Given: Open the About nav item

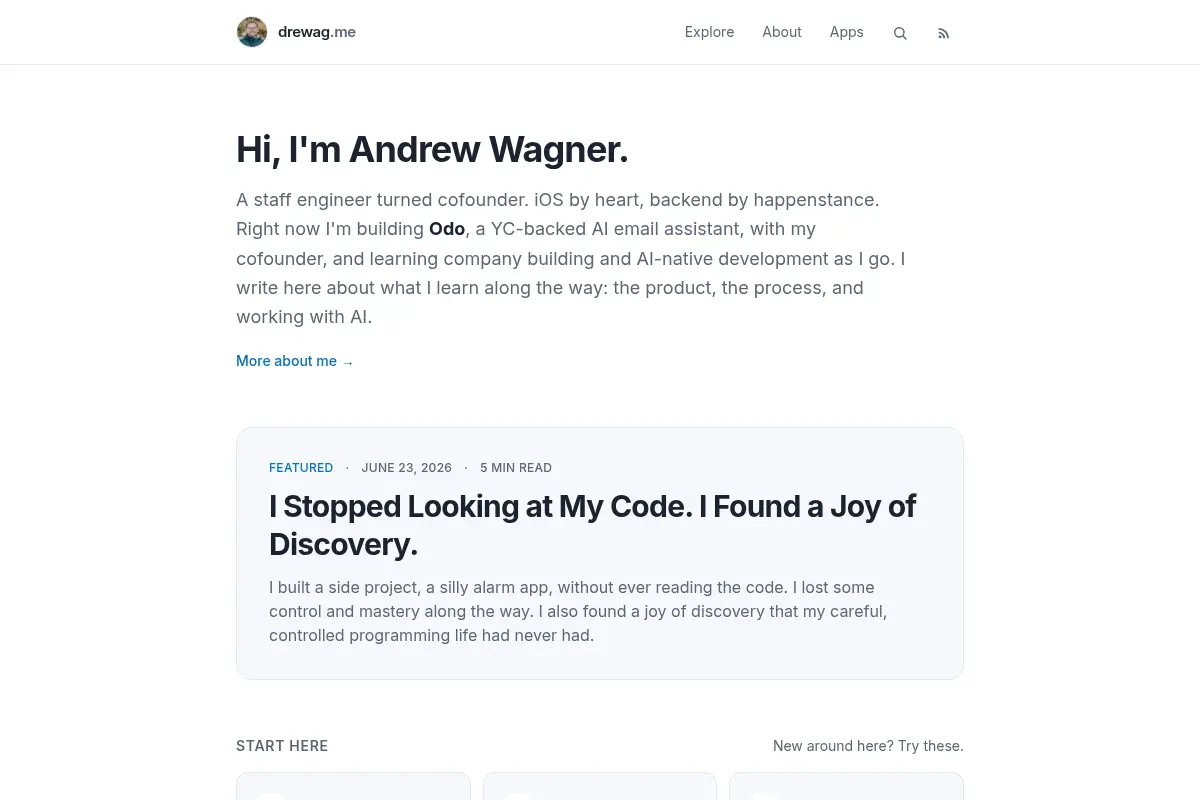Looking at the screenshot, I should point(782,32).
